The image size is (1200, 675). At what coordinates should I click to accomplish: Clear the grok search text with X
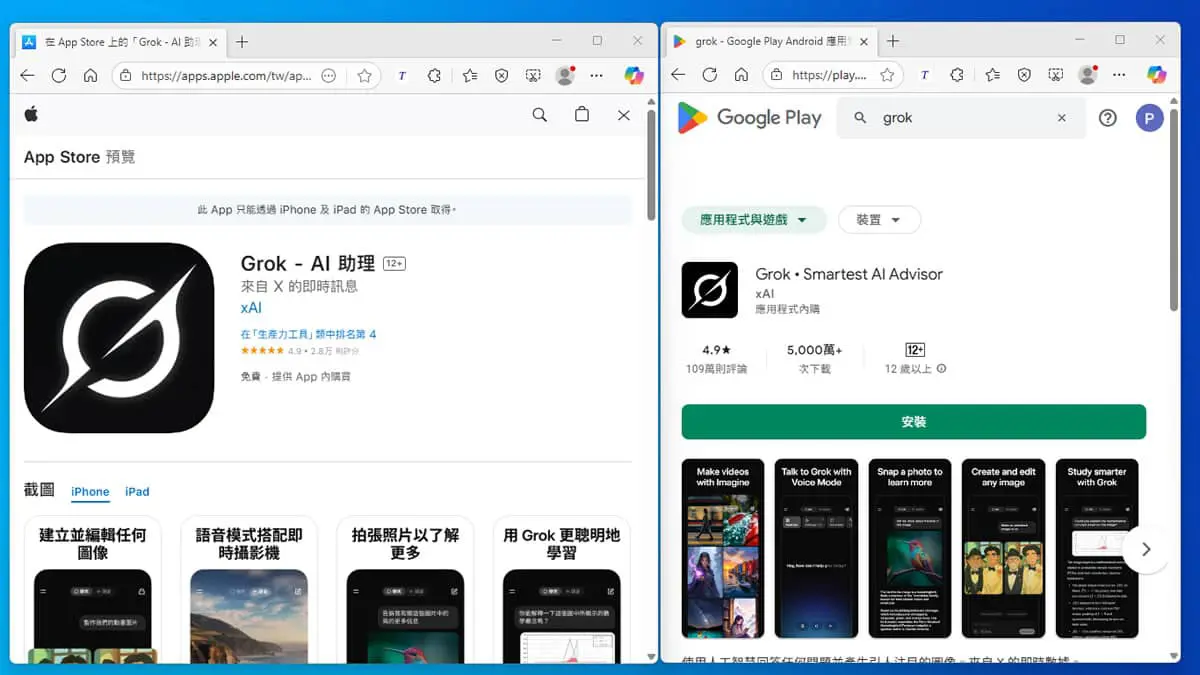pos(1062,118)
